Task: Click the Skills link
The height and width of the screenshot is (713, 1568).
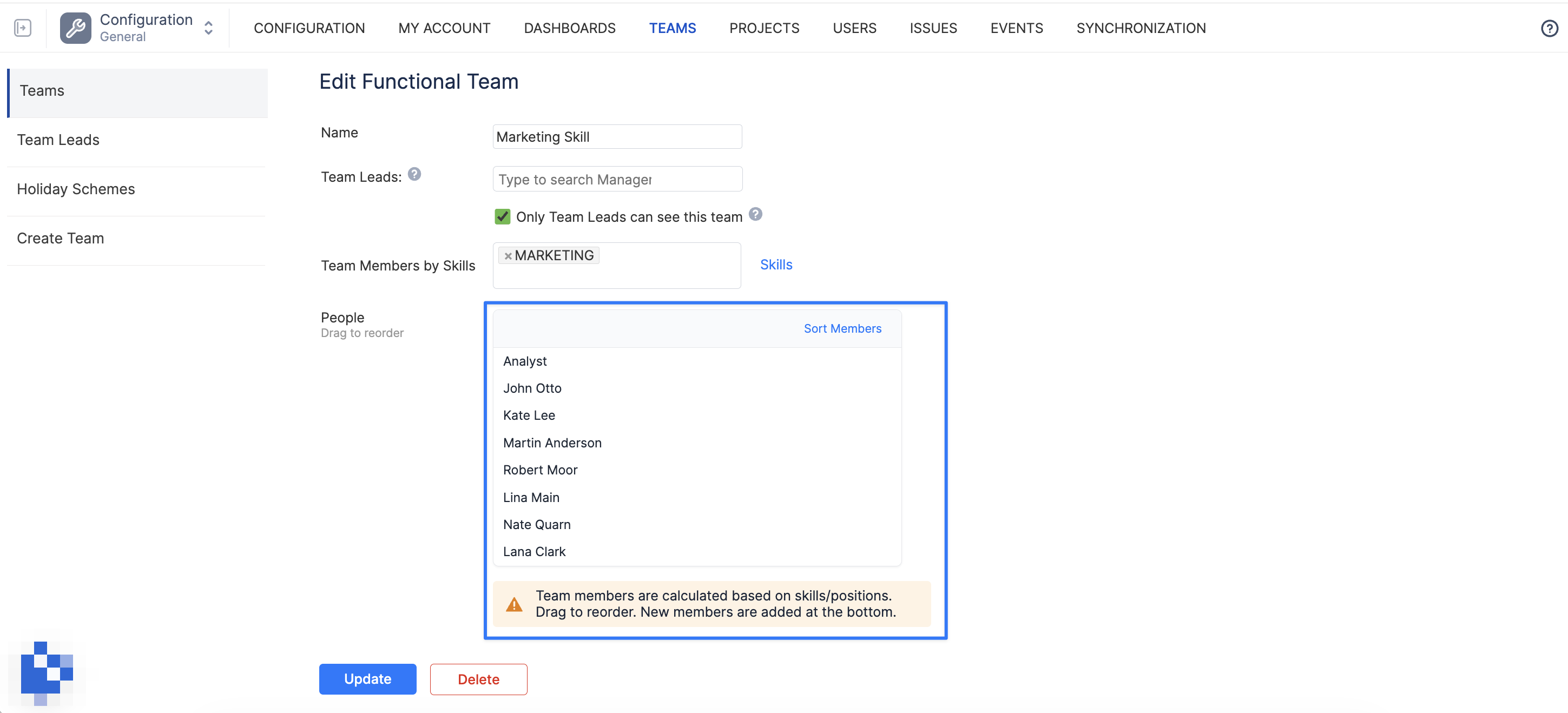Action: pos(775,265)
